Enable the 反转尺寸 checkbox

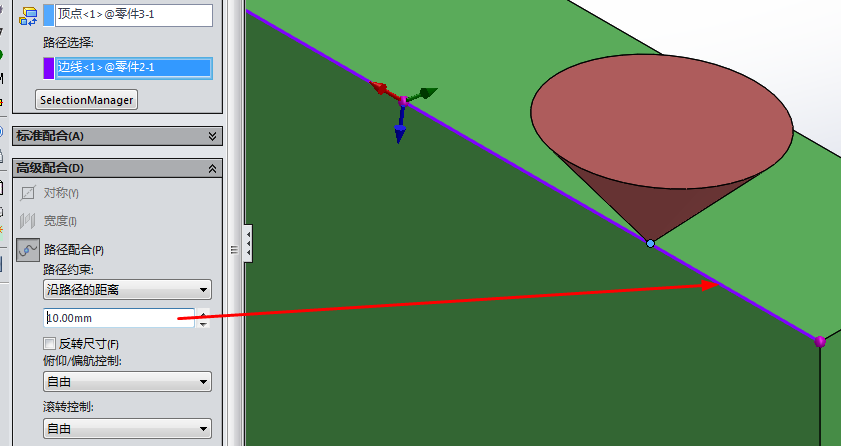tap(50, 343)
